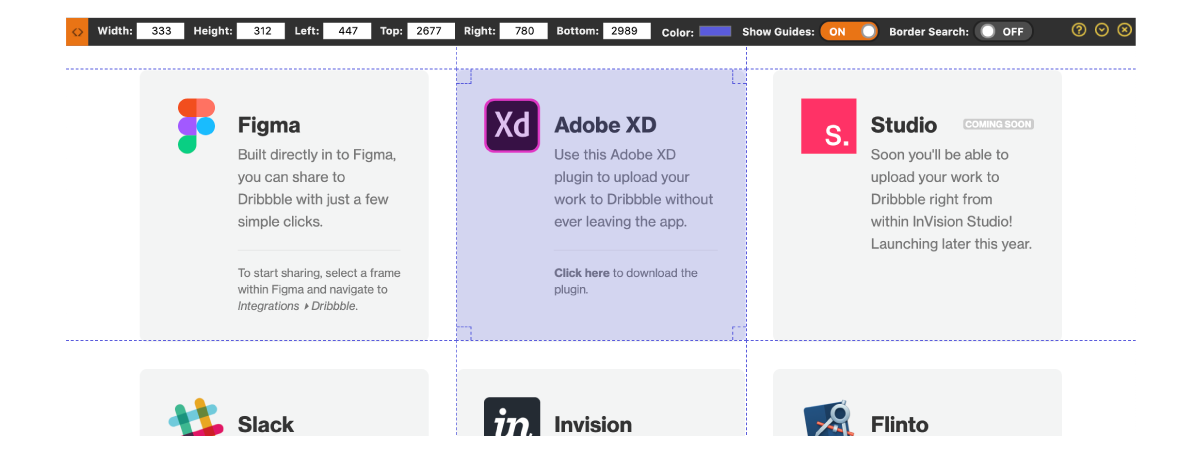Select the Left value field

(x=346, y=32)
